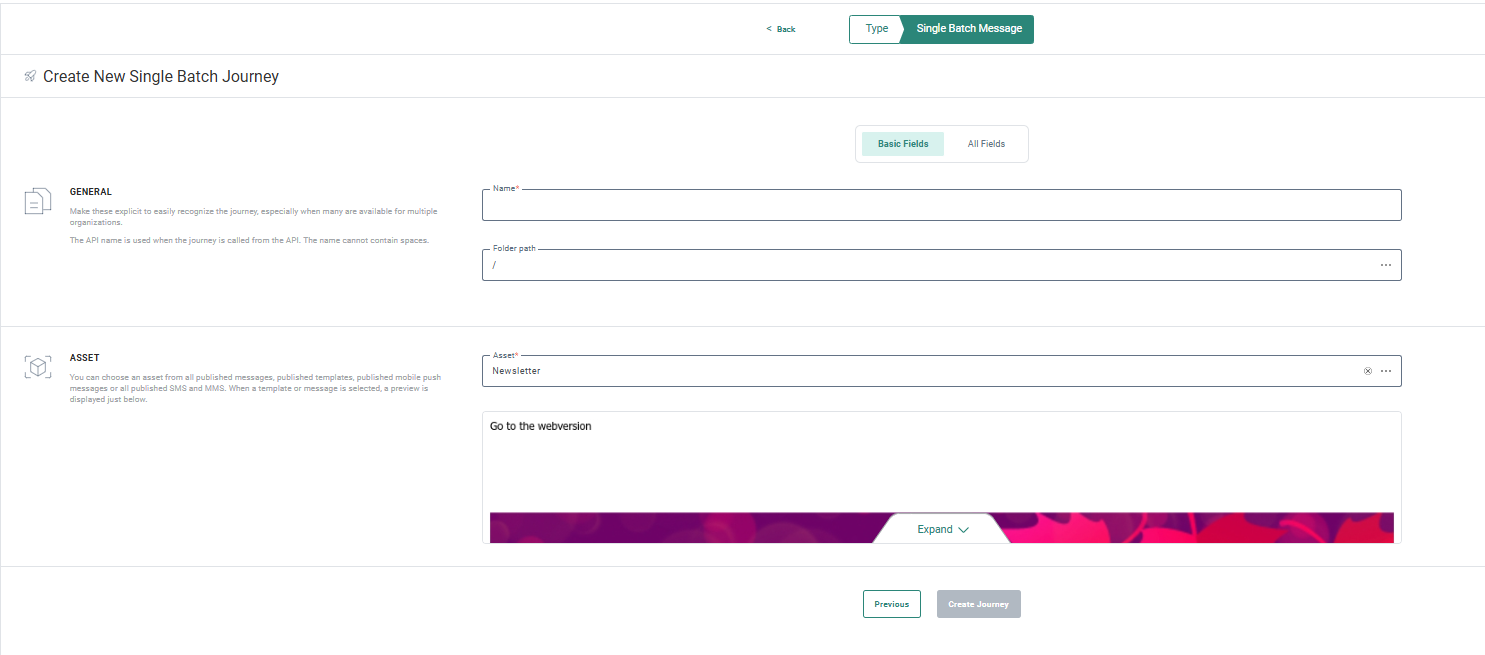Open asset picker via Asset field ellipsis

1385,371
